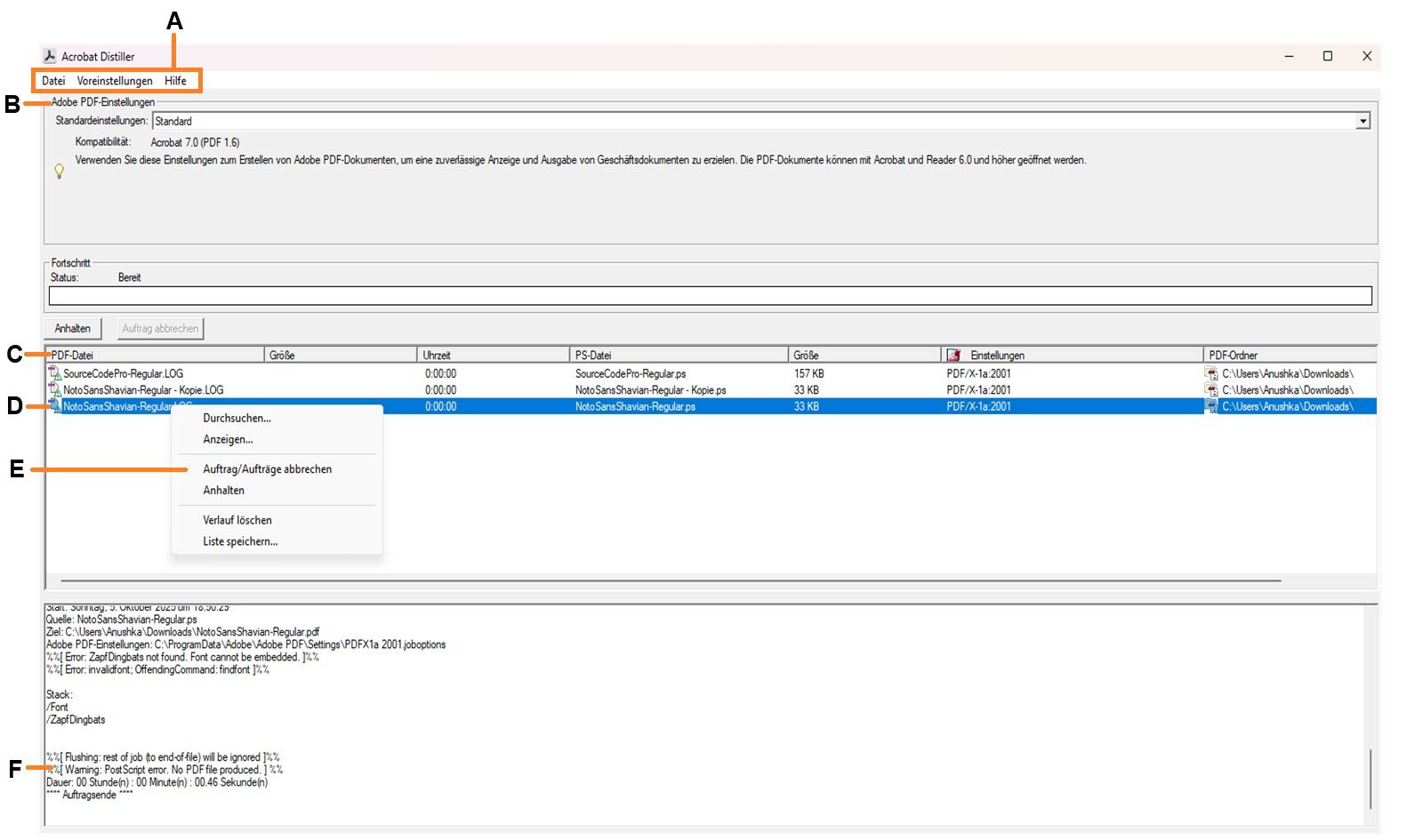Click the job list horizontal scrollbar
The image size is (1423, 840).
671,580
